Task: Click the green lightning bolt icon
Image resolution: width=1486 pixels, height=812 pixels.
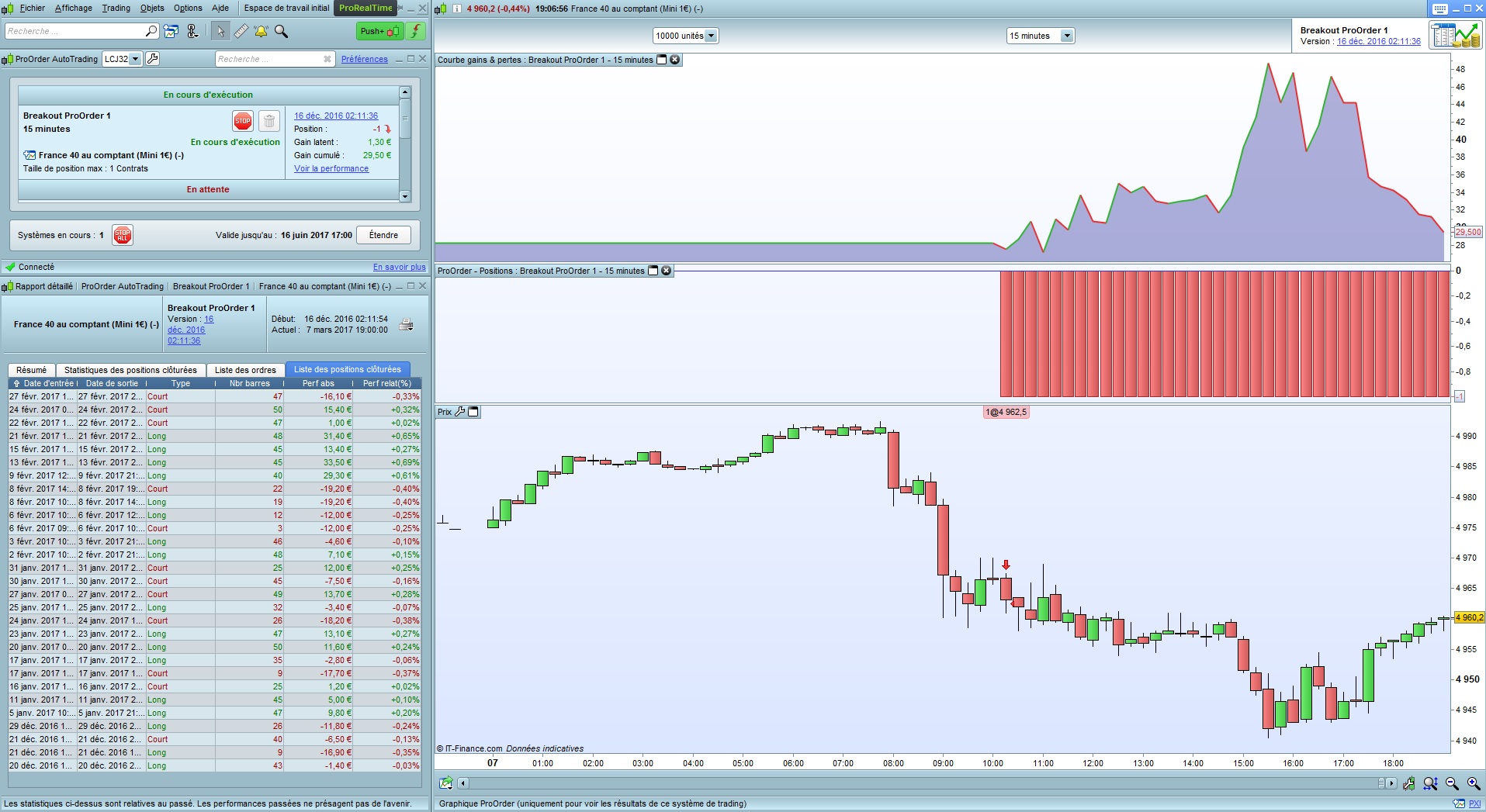Action: tap(417, 31)
